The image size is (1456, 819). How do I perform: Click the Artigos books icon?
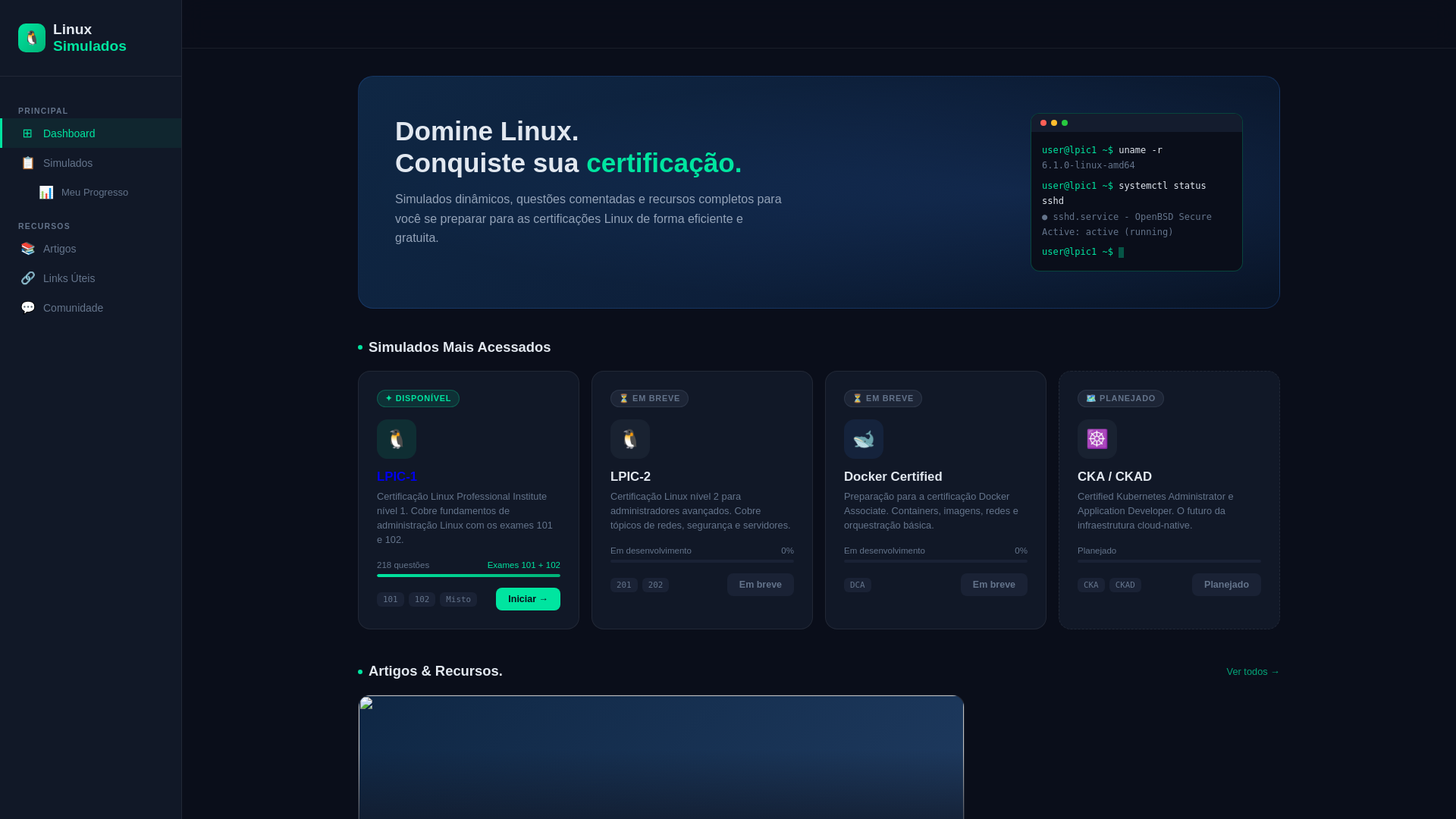[x=28, y=249]
